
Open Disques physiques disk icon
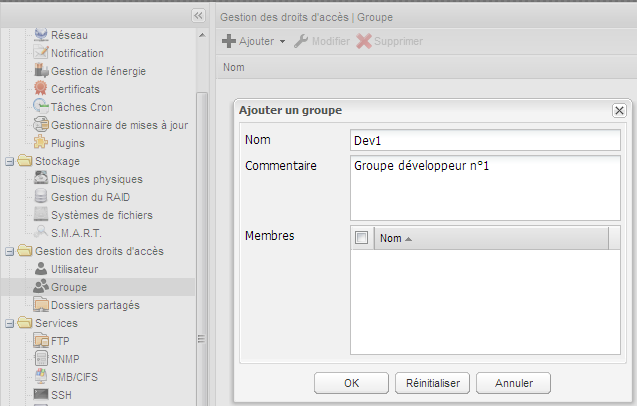pyautogui.click(x=41, y=179)
